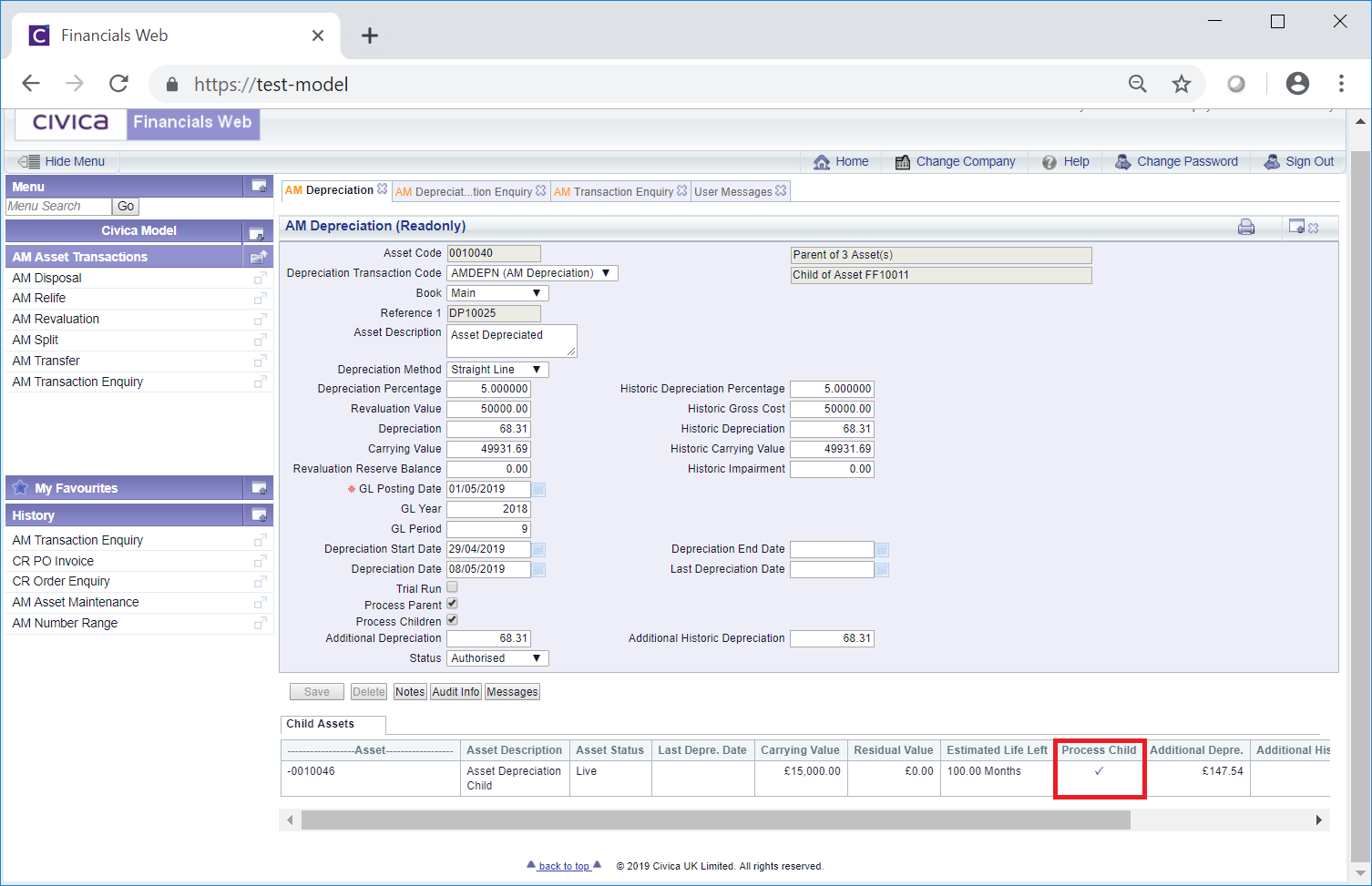Close the User Messages tab
The image size is (1372, 886).
(781, 190)
